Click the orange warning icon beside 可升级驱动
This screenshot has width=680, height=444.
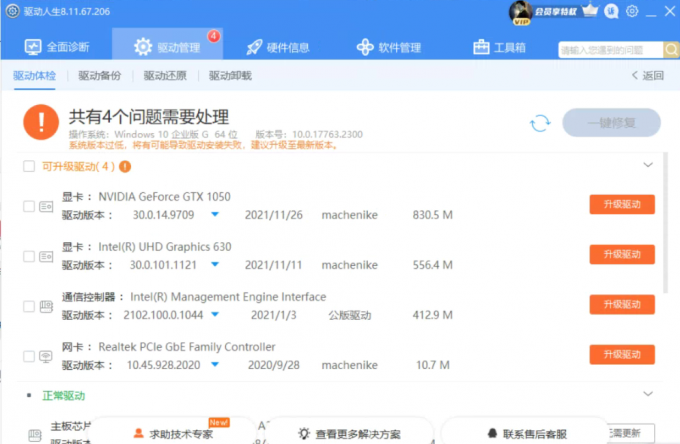coord(125,166)
